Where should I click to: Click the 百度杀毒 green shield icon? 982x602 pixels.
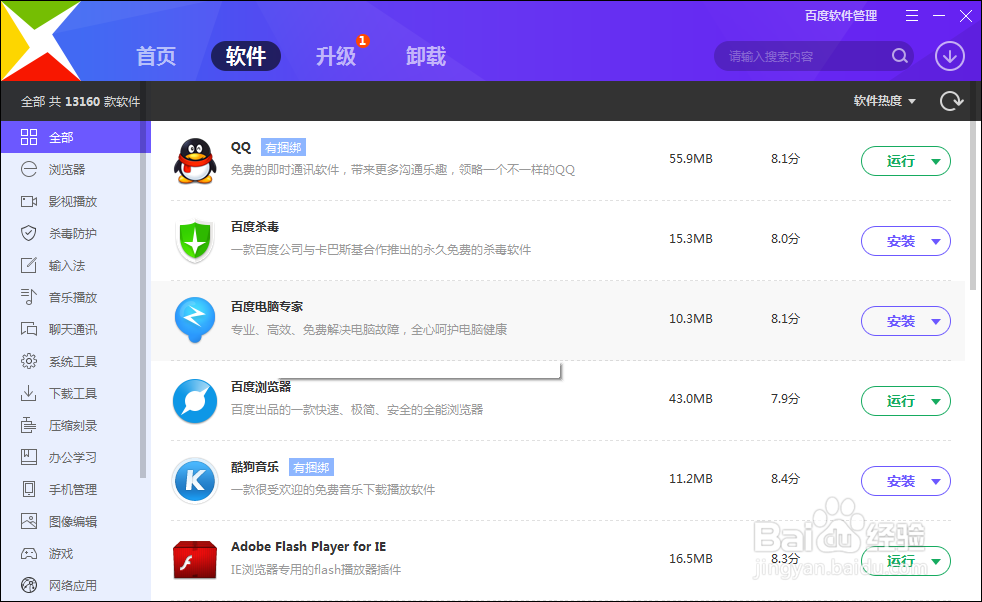click(195, 241)
